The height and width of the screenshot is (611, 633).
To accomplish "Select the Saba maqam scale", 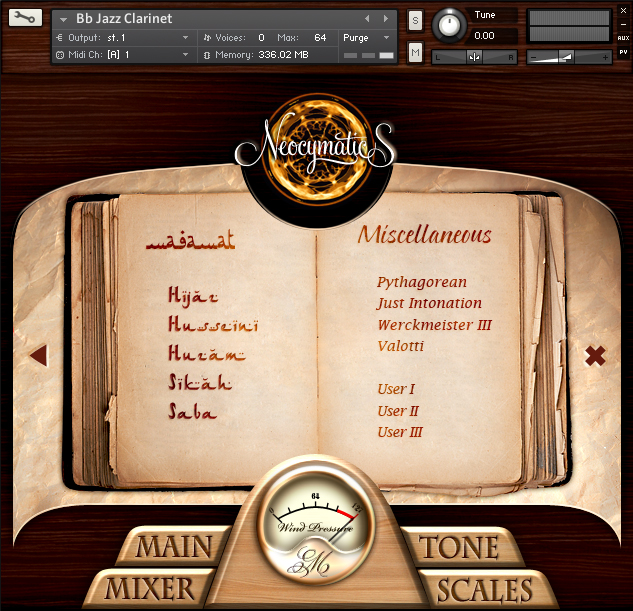I will [x=192, y=411].
